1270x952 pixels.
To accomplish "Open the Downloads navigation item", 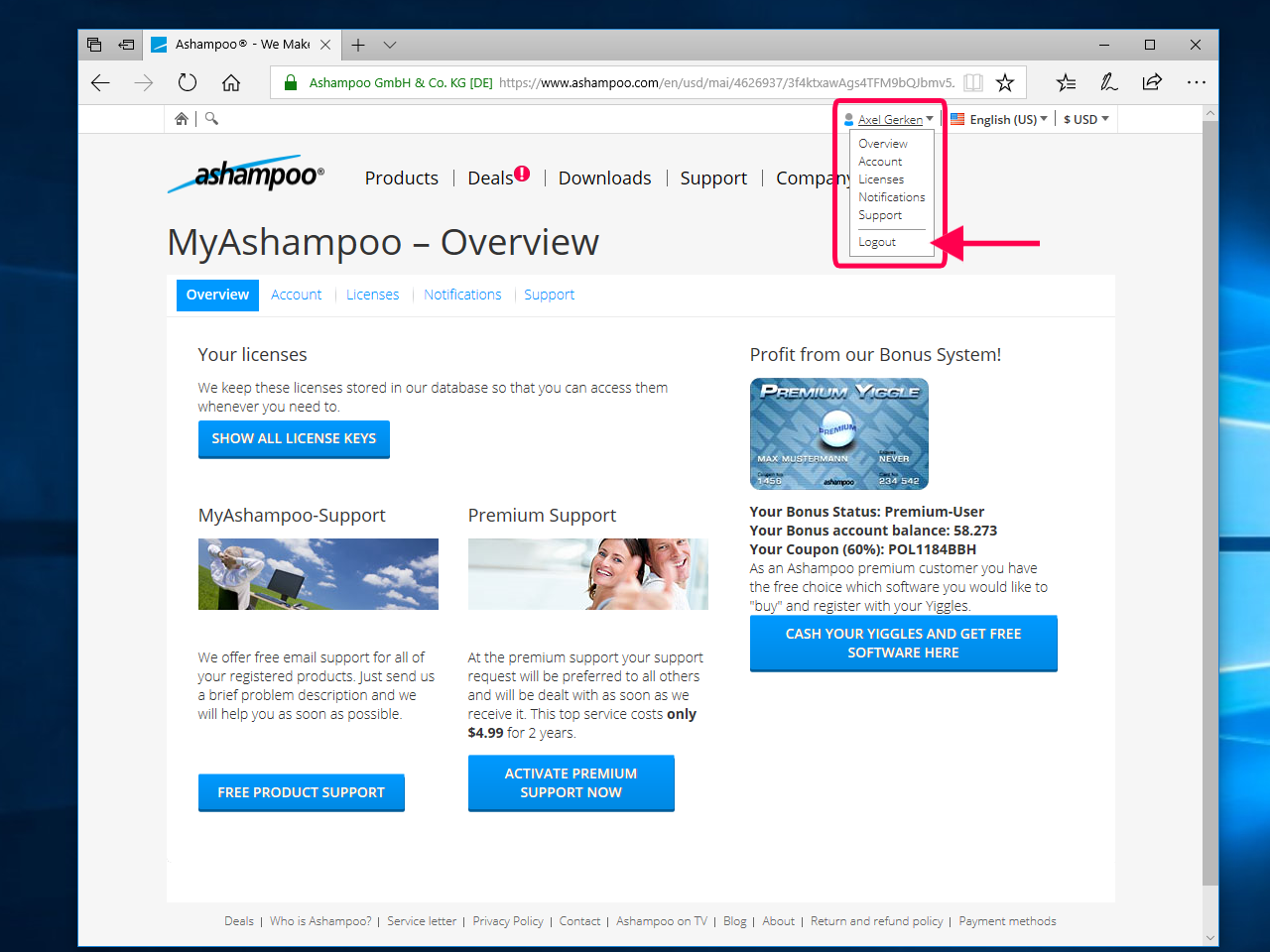I will pyautogui.click(x=605, y=178).
